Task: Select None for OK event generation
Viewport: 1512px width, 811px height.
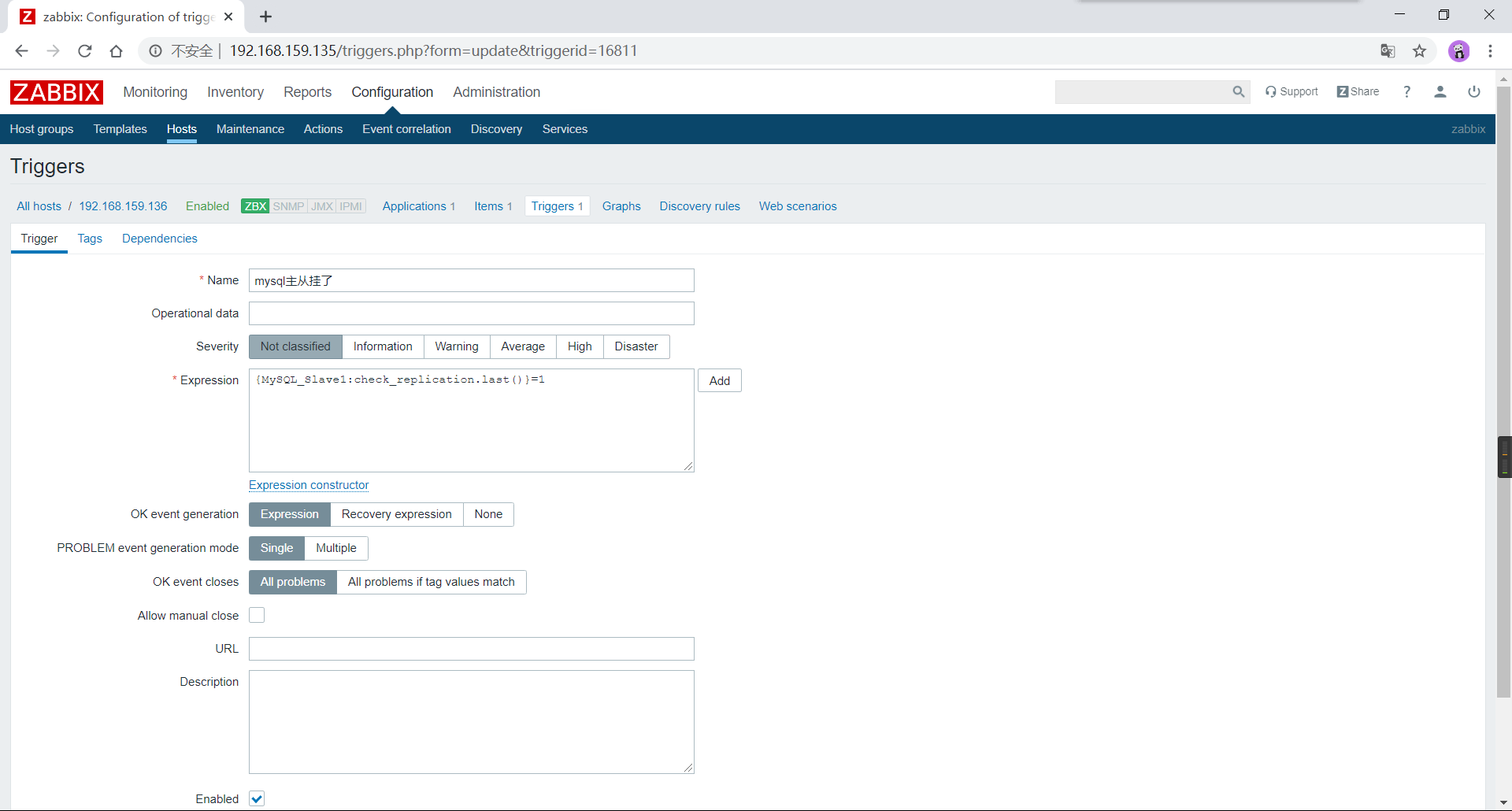Action: 488,514
